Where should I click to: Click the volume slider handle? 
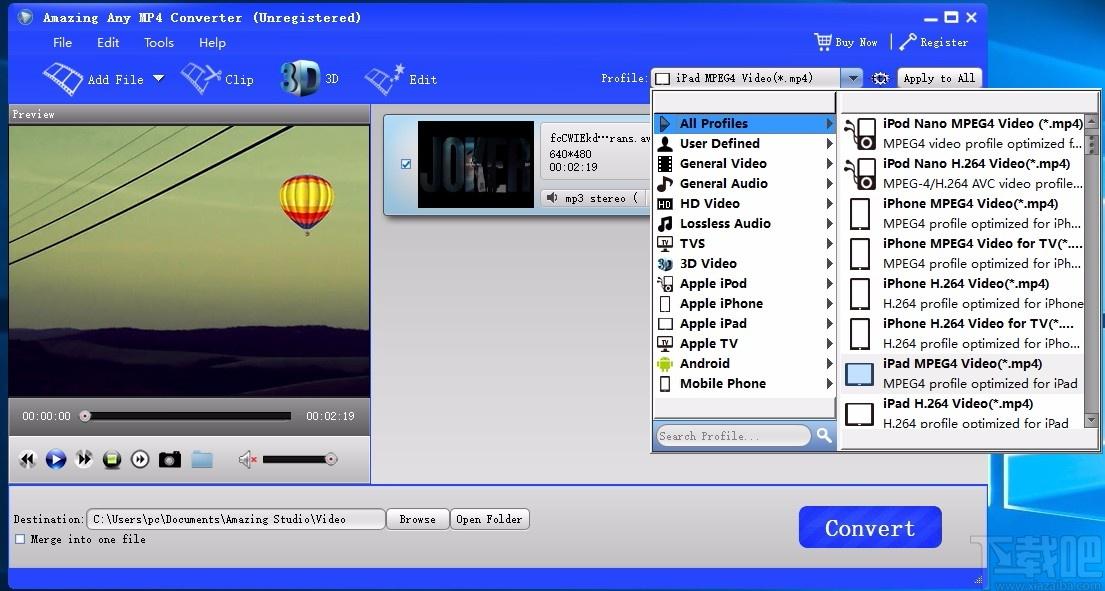[x=331, y=460]
